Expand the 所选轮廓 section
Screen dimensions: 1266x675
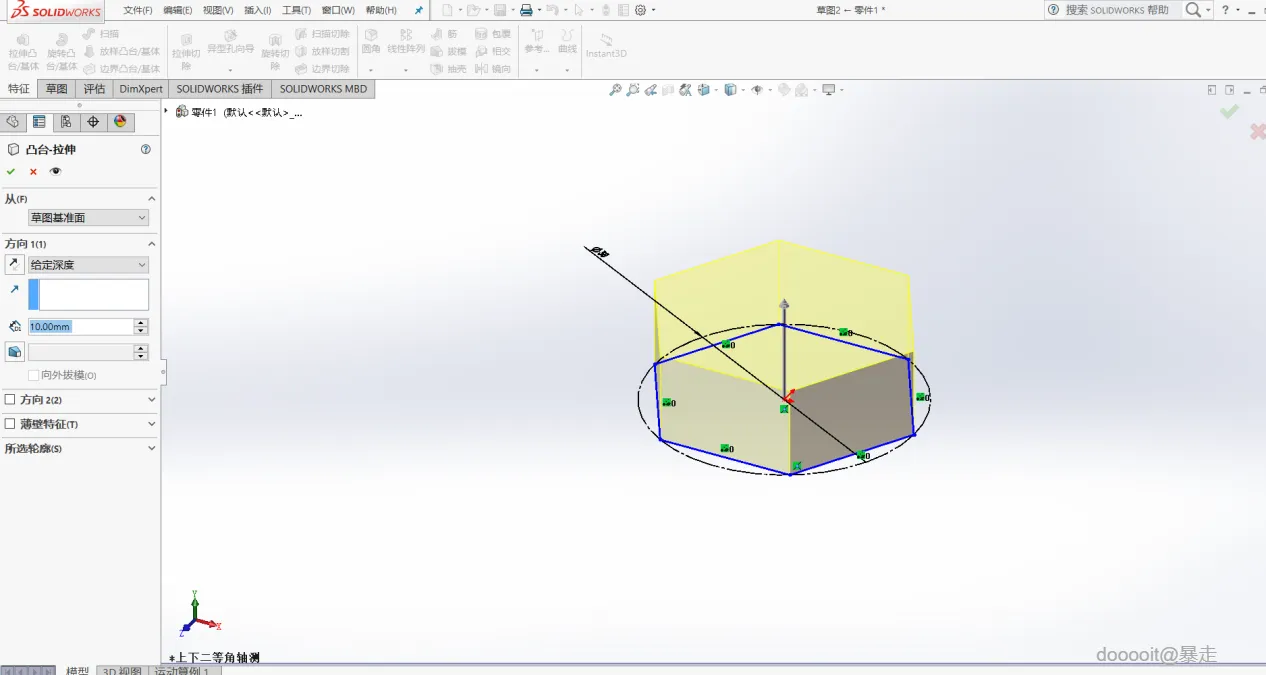[x=152, y=448]
